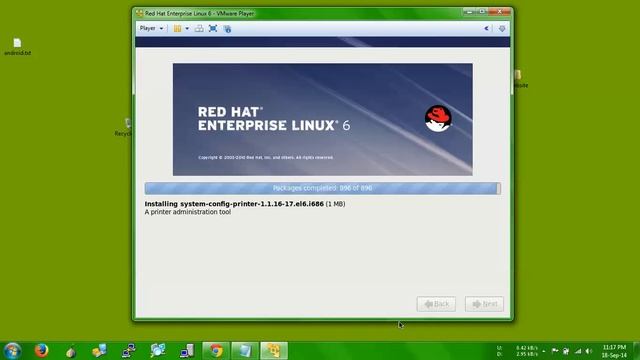The width and height of the screenshot is (640, 360).
Task: Click the Installing system-config-printer package text
Action: pos(245,204)
